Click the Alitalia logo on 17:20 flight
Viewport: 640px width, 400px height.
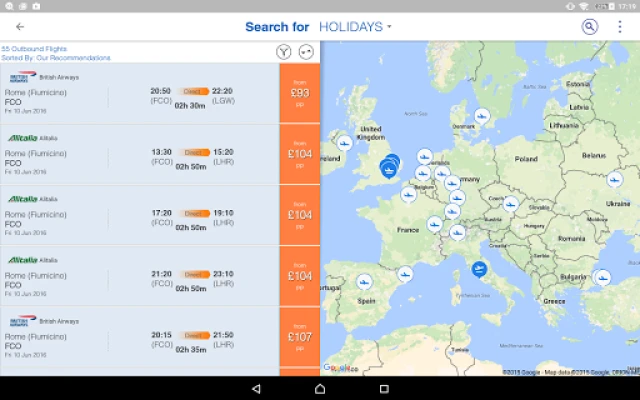[x=23, y=199]
